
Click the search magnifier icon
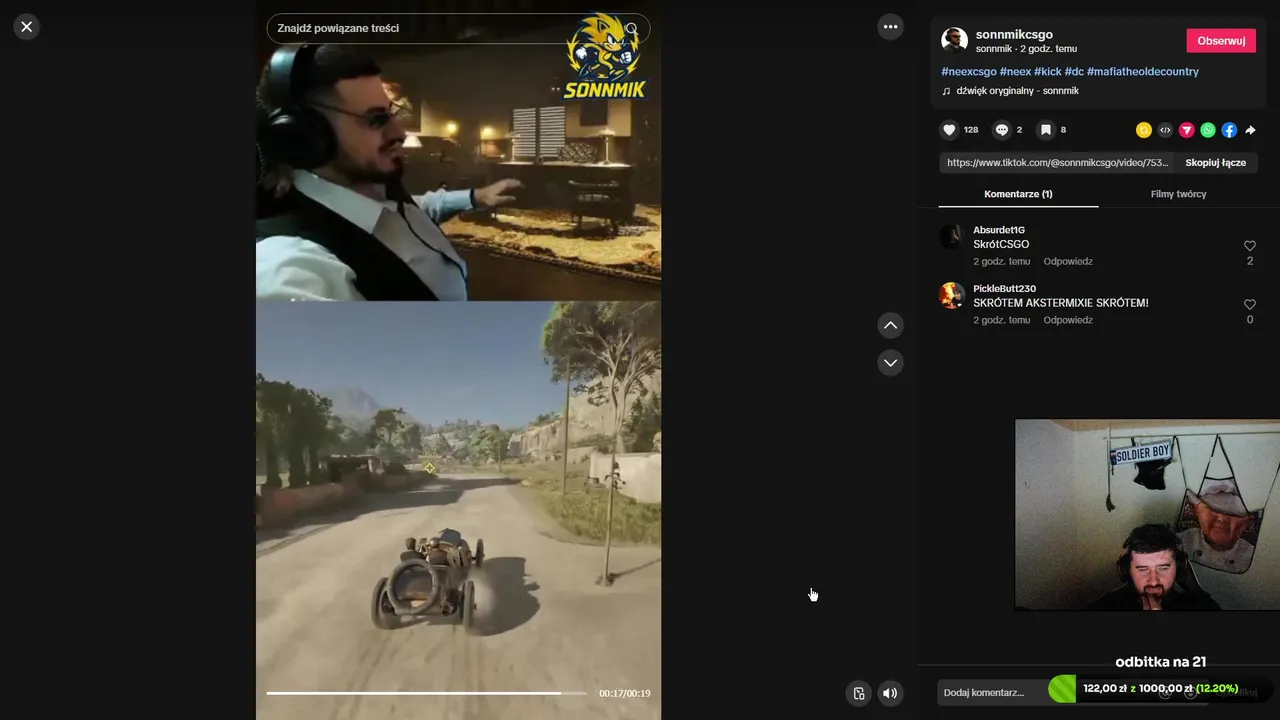[x=632, y=28]
